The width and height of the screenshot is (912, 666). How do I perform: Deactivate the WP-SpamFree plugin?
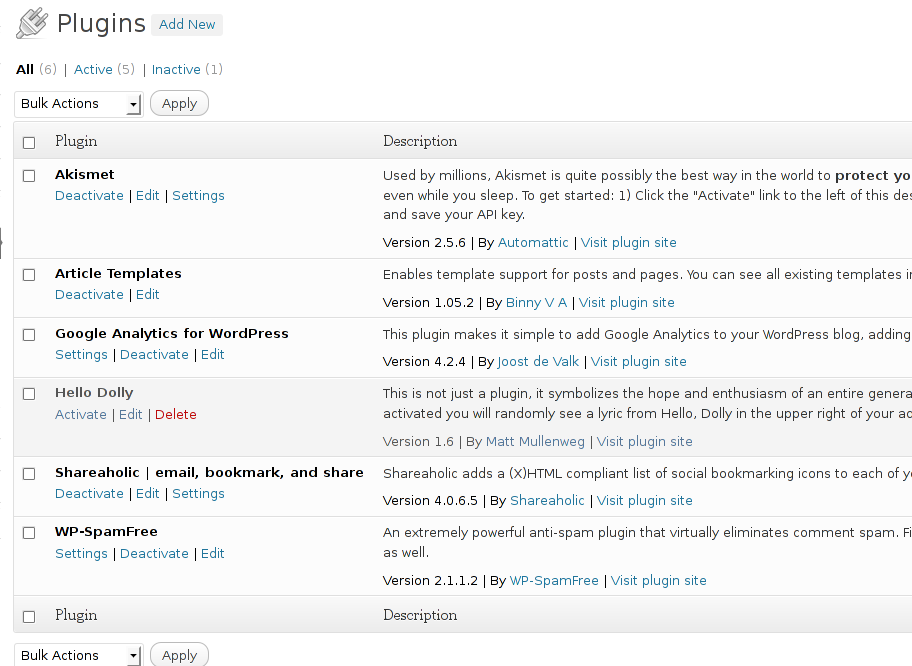tap(154, 553)
